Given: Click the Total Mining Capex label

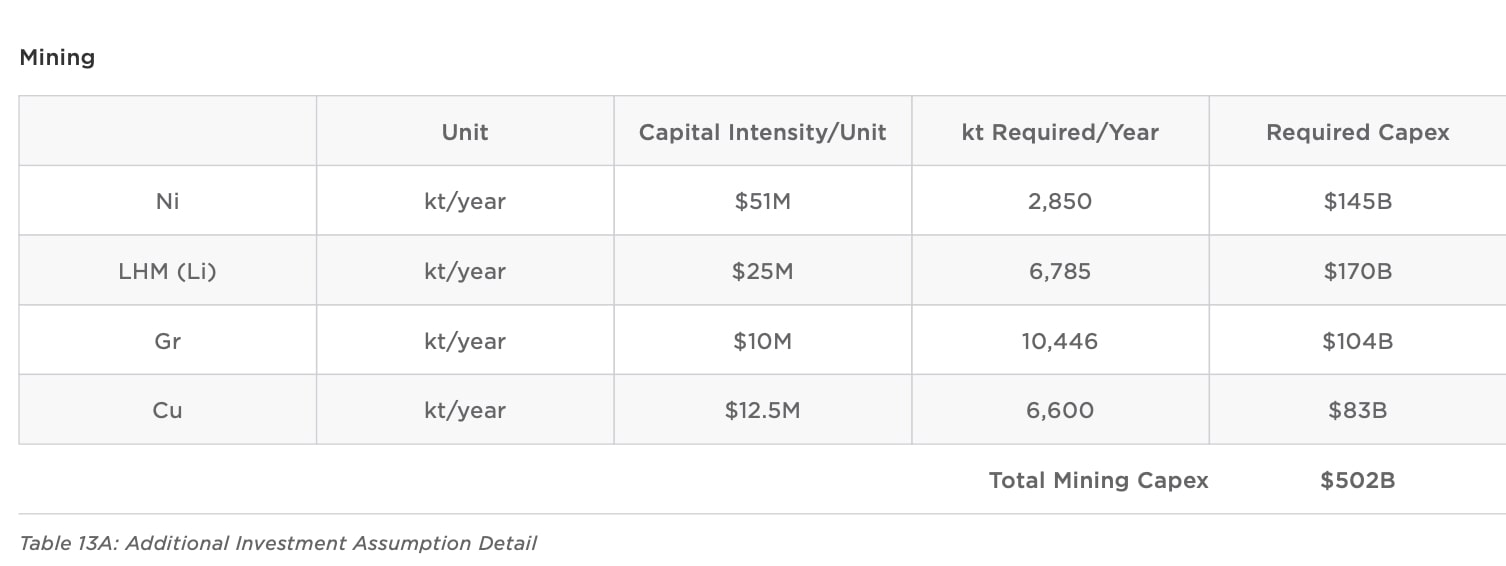Looking at the screenshot, I should pyautogui.click(x=1098, y=480).
